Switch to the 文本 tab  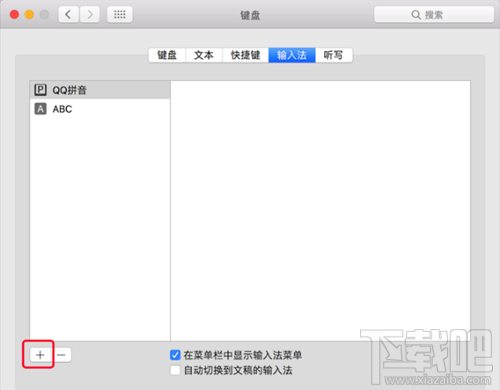pos(204,55)
